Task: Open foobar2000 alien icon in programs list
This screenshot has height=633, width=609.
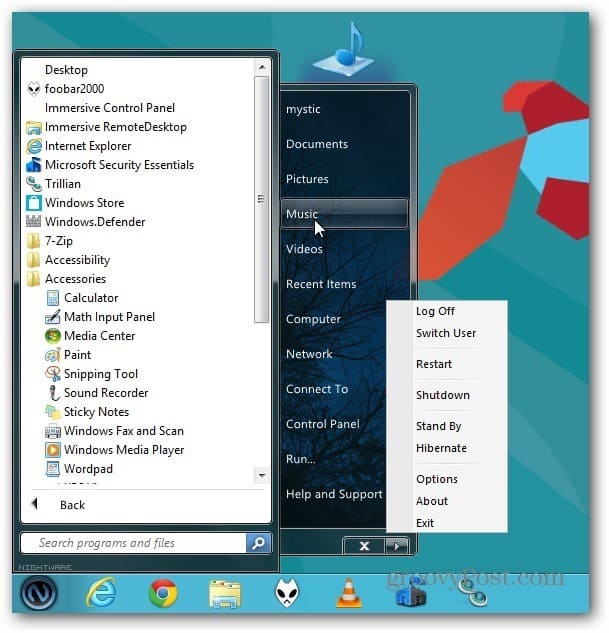Action: pyautogui.click(x=34, y=89)
